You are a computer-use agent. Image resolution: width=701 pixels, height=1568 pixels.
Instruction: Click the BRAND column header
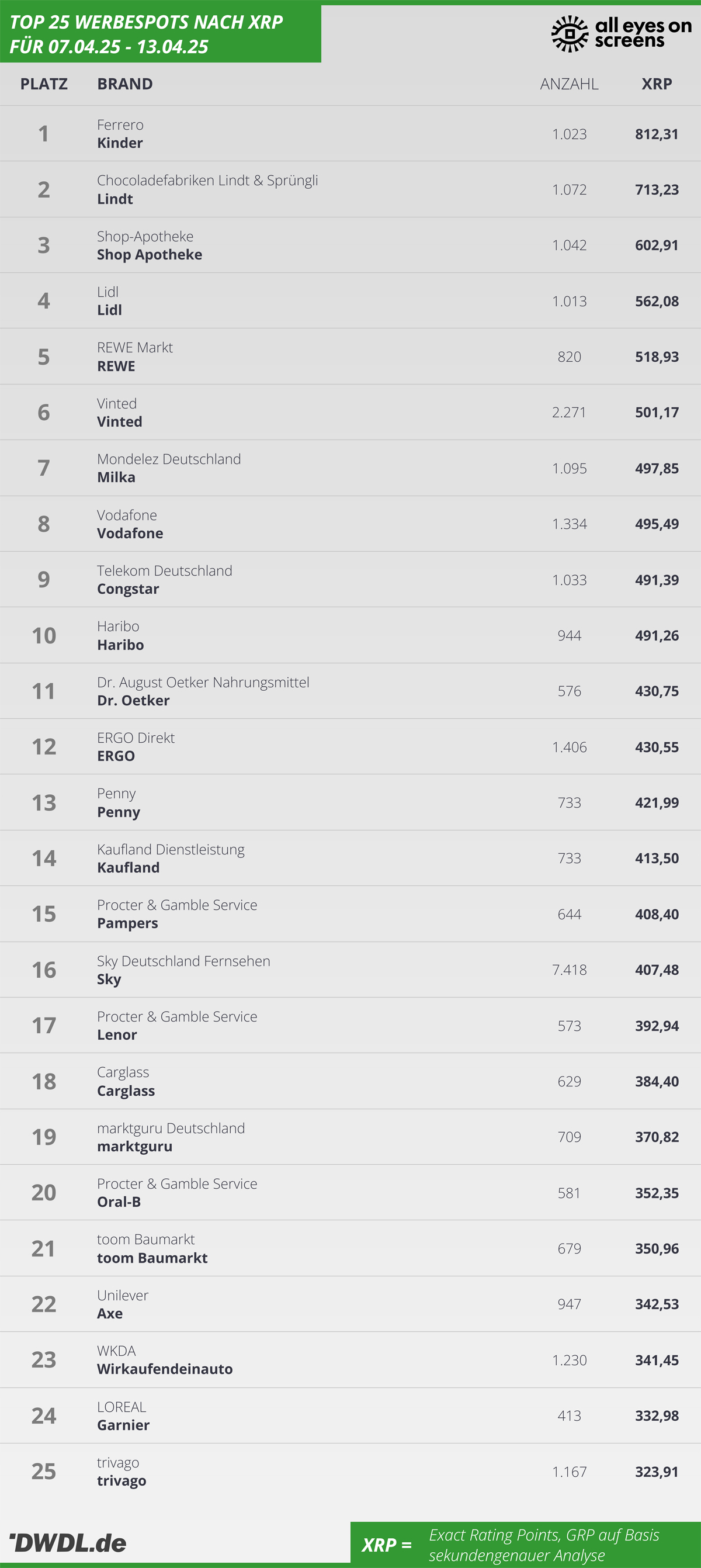click(125, 84)
